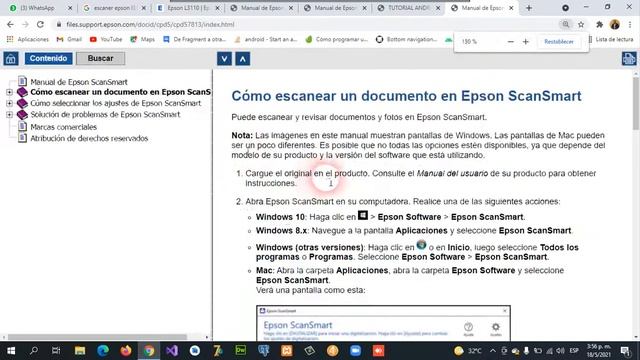Image resolution: width=640 pixels, height=360 pixels.
Task: Open Windows Start menu
Action: click(x=11, y=351)
